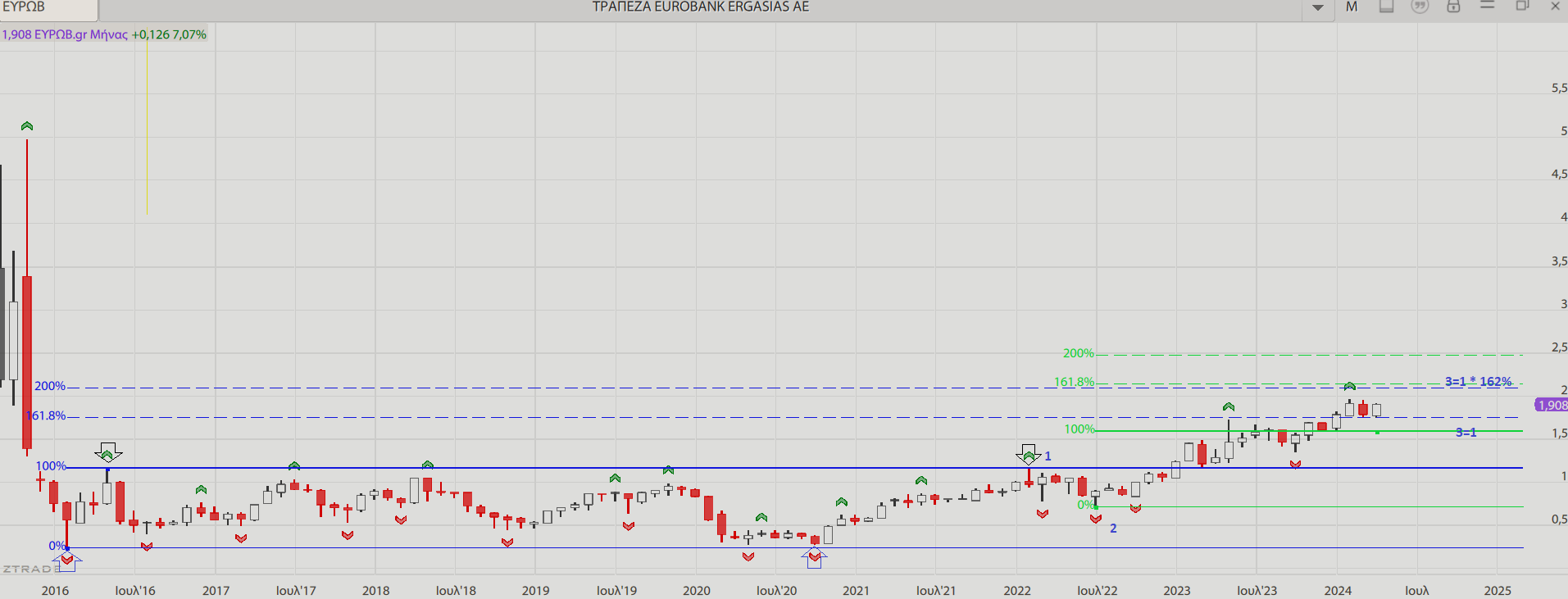This screenshot has width=1568, height=599.
Task: Click the Ιουλ'18 label on time axis
Action: point(456,590)
